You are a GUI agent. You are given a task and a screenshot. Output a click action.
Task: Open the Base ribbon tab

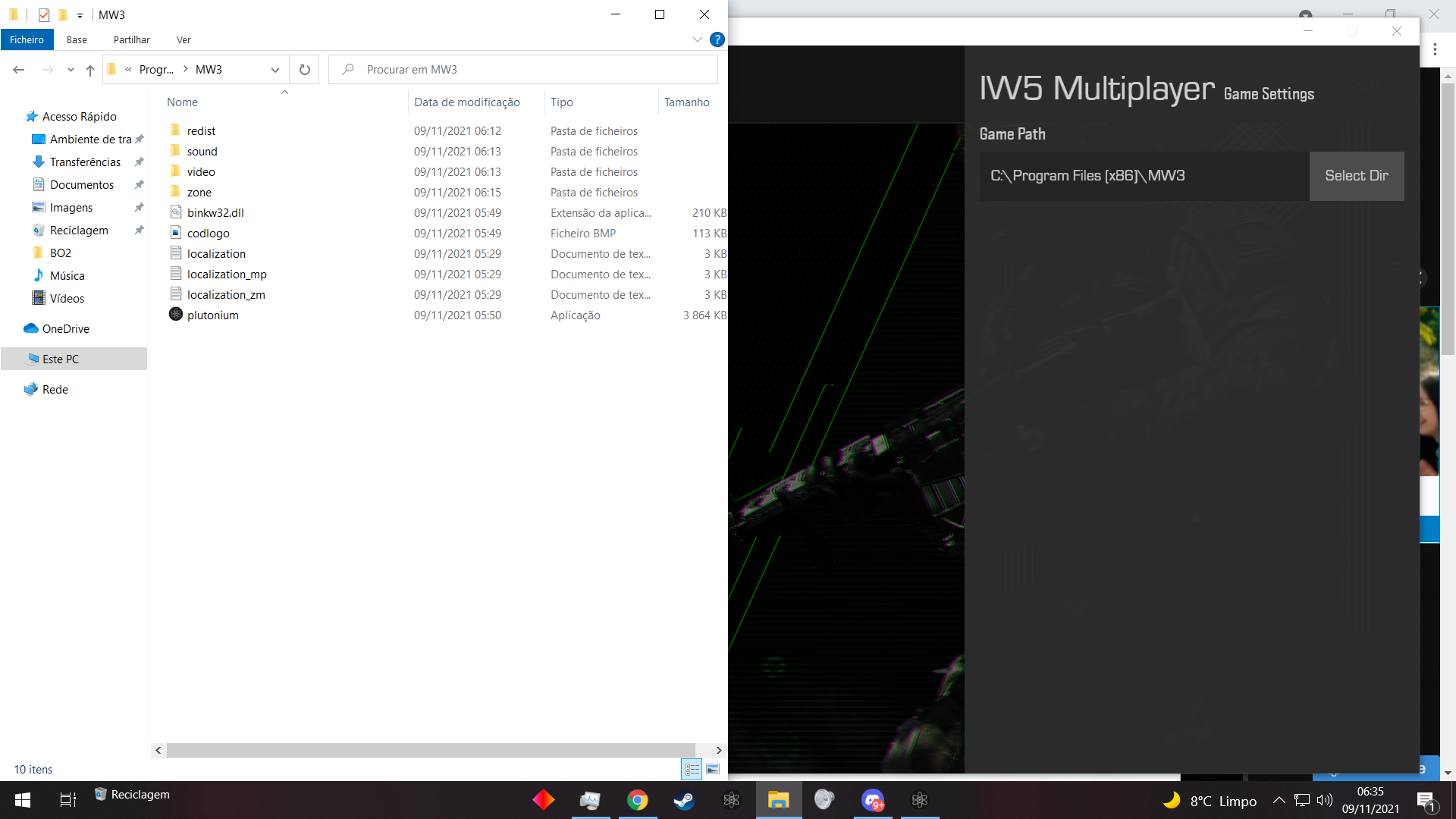pyautogui.click(x=77, y=39)
